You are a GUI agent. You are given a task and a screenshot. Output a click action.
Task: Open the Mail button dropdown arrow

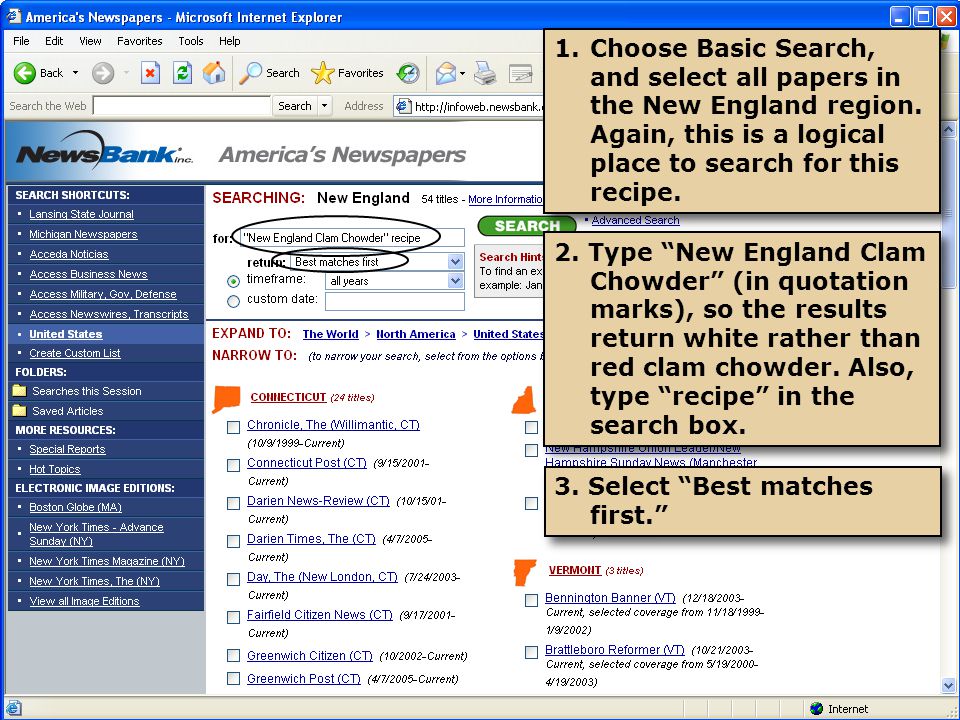[462, 73]
